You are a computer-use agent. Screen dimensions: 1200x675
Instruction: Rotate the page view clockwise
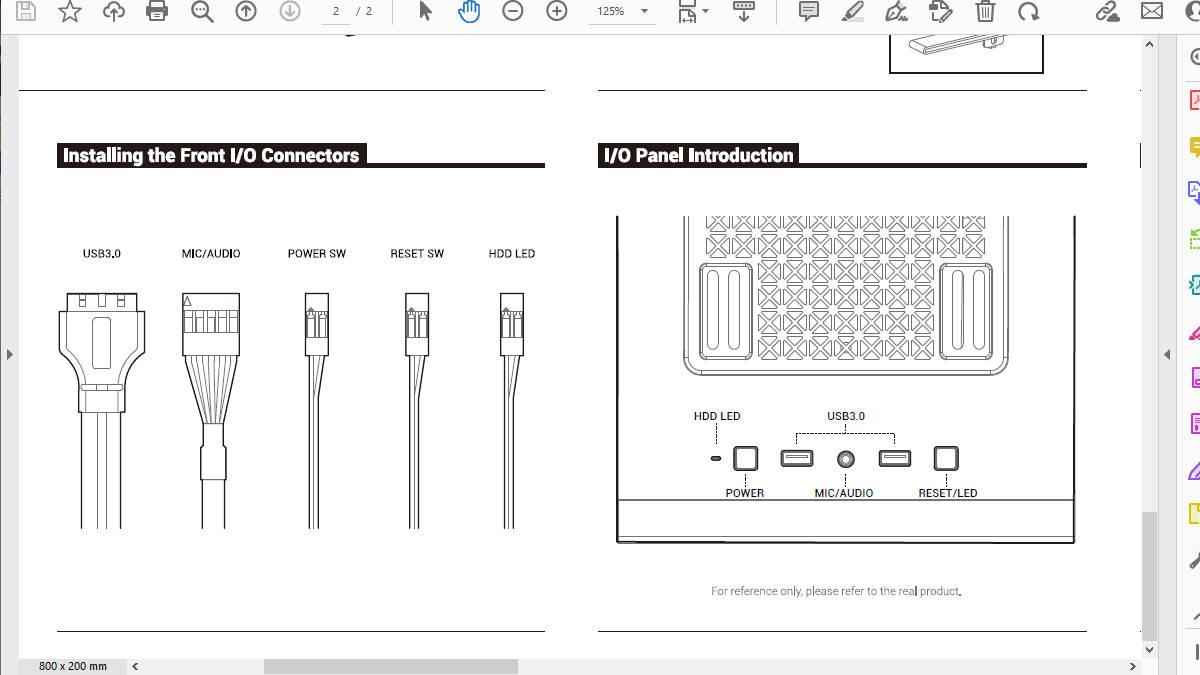[1028, 12]
